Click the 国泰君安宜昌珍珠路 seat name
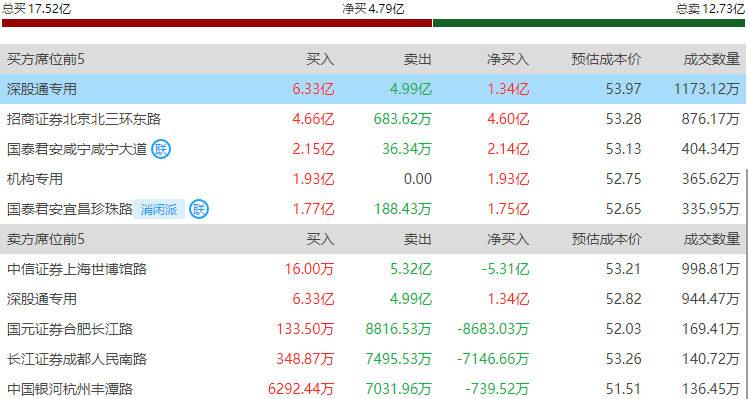Image resolution: width=748 pixels, height=399 pixels. (70, 209)
